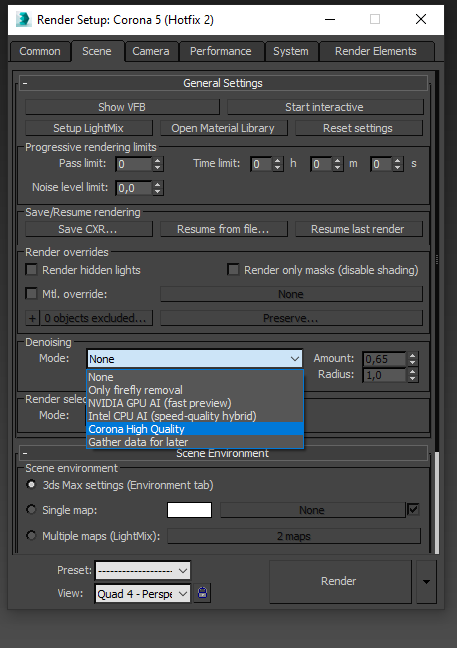Enable Render hidden lights checkbox
The image size is (457, 648).
click(x=31, y=270)
